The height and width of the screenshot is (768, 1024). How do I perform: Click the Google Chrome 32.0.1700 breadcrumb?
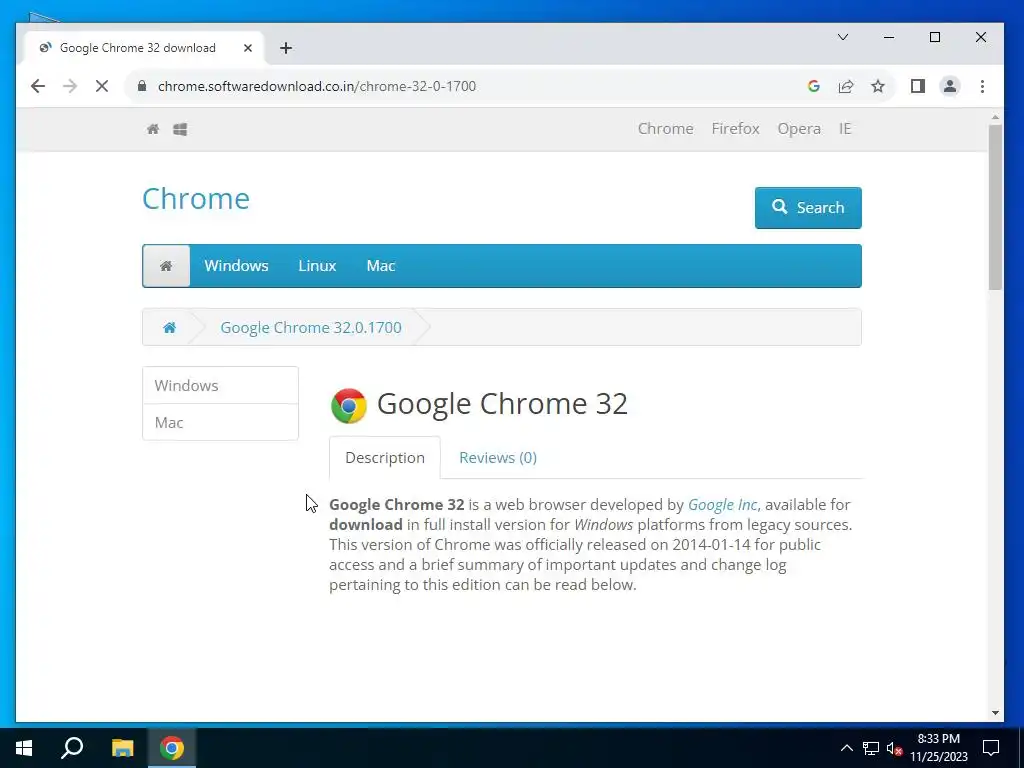click(311, 327)
